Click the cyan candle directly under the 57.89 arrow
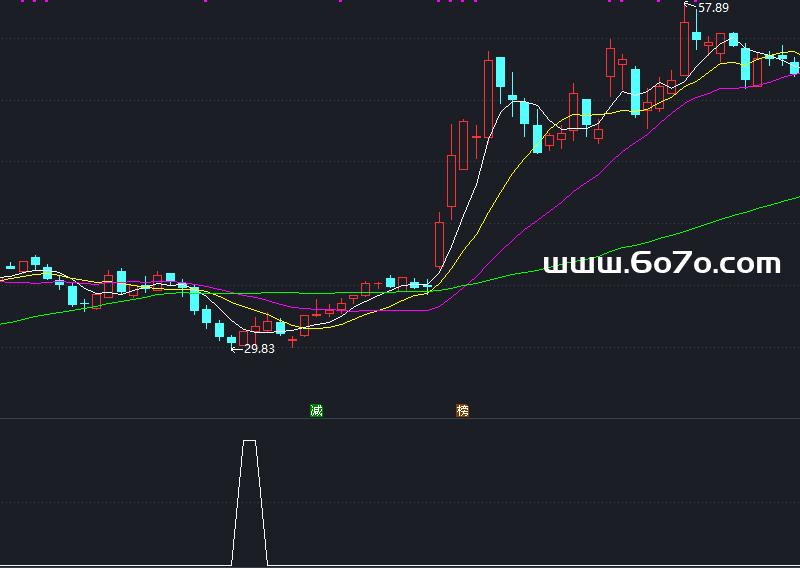The height and width of the screenshot is (568, 800). [x=696, y=36]
